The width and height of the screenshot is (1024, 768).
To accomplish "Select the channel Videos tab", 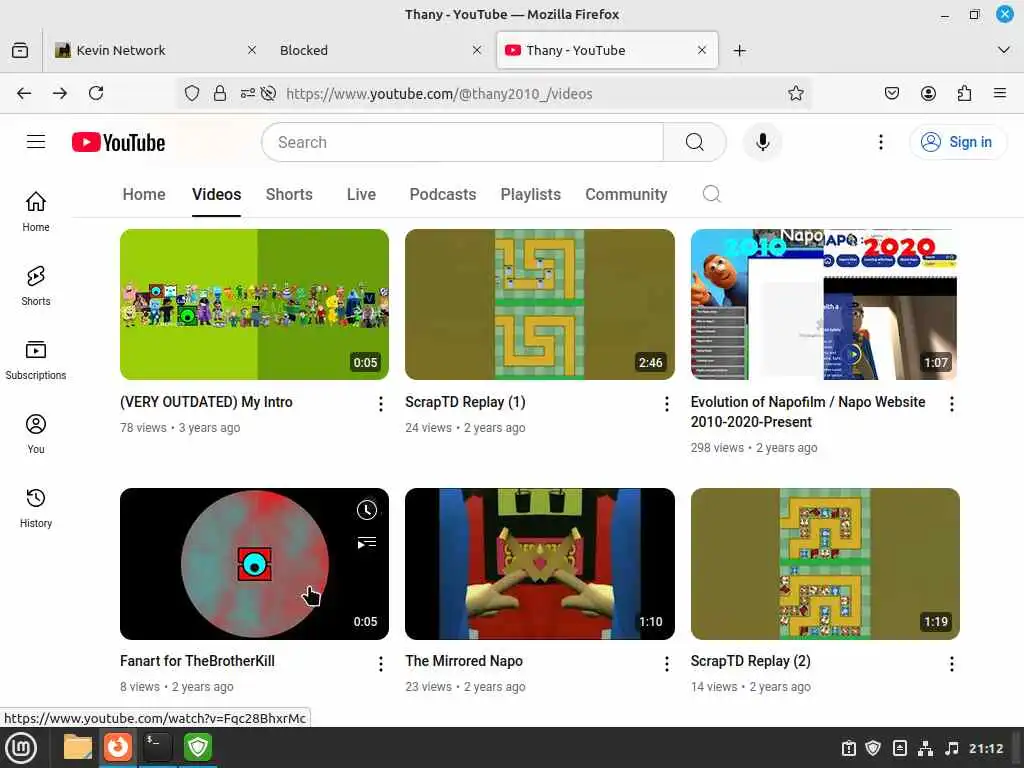I will pyautogui.click(x=216, y=195).
